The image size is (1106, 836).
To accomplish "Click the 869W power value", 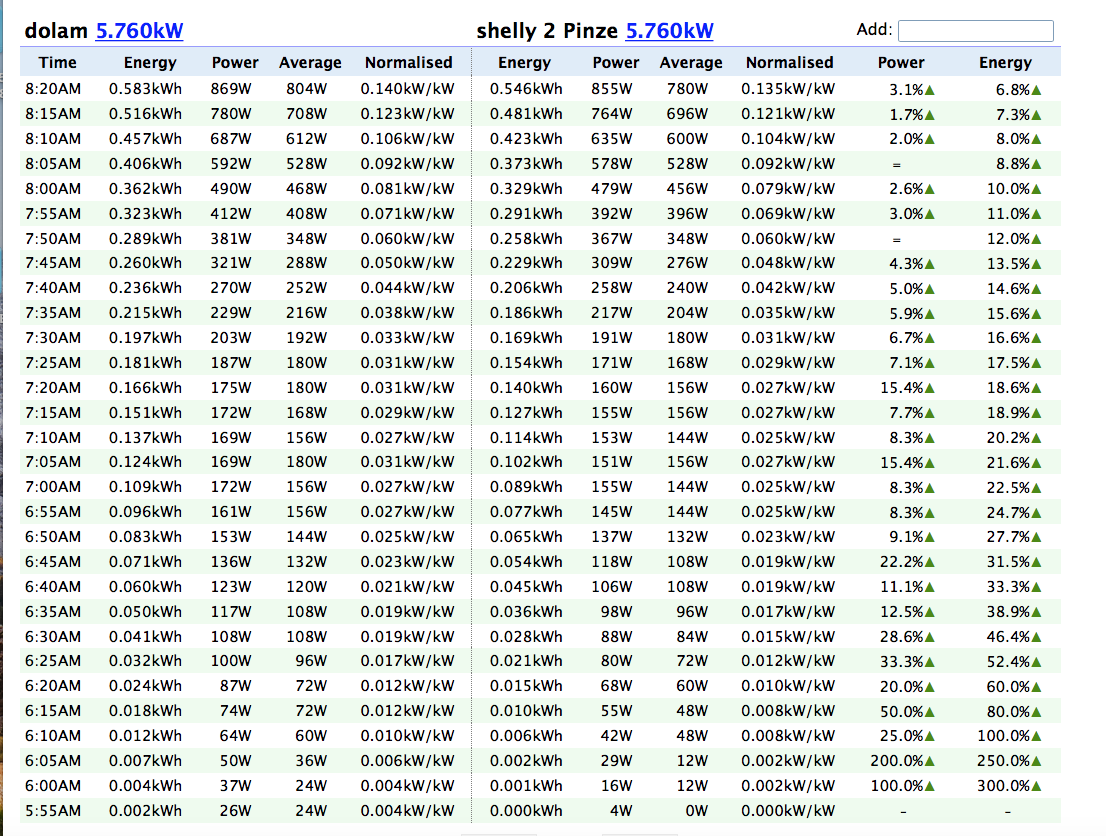I will (x=231, y=89).
